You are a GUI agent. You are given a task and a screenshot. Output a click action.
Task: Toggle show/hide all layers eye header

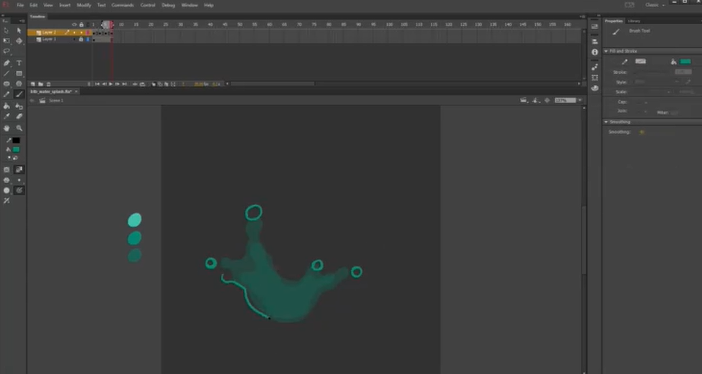click(74, 25)
